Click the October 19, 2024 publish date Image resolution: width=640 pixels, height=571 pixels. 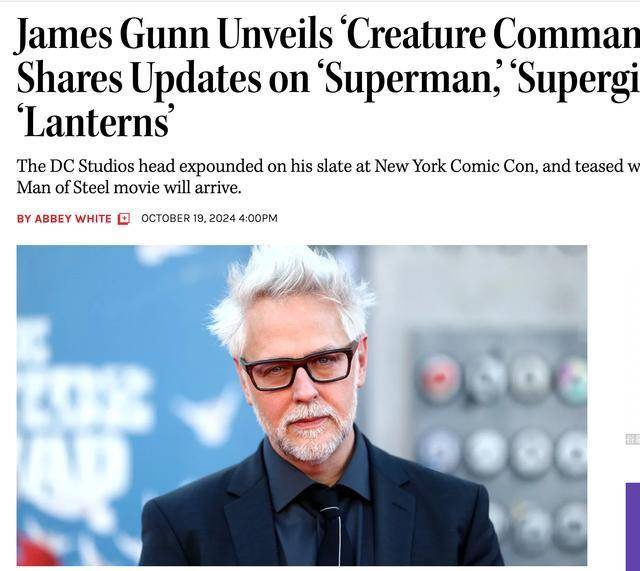[x=188, y=218]
